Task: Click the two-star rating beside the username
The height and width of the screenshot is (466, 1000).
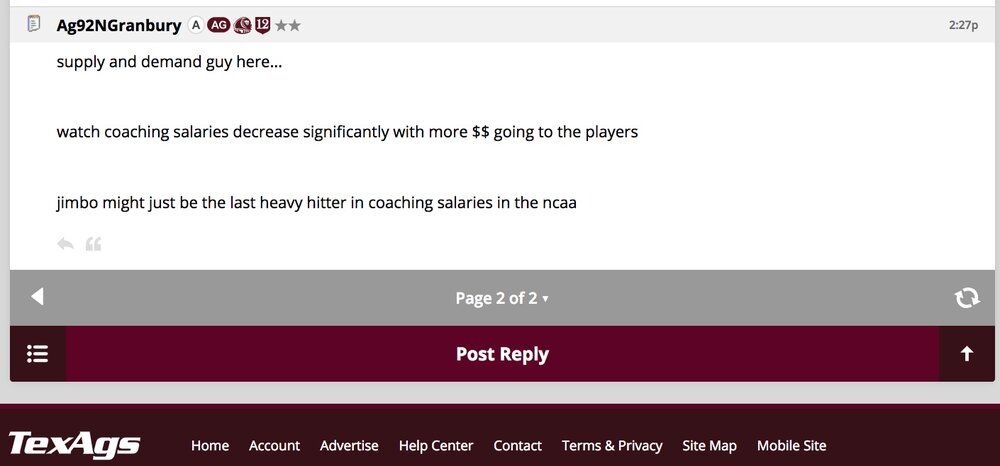Action: pos(288,25)
